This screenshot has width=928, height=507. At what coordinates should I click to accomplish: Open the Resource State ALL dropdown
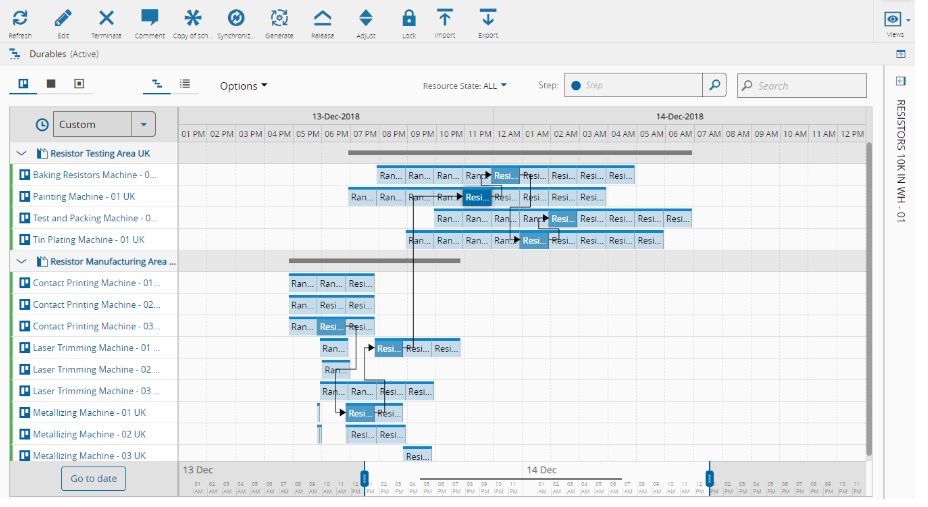click(x=465, y=86)
